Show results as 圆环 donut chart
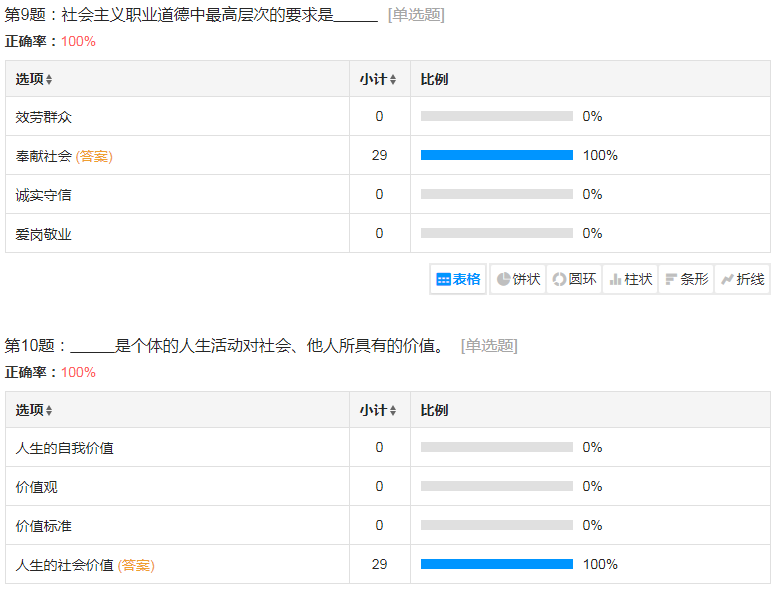This screenshot has height=589, width=777. [x=574, y=279]
